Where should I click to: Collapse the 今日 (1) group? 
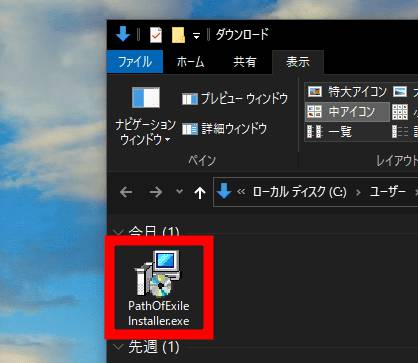118,231
